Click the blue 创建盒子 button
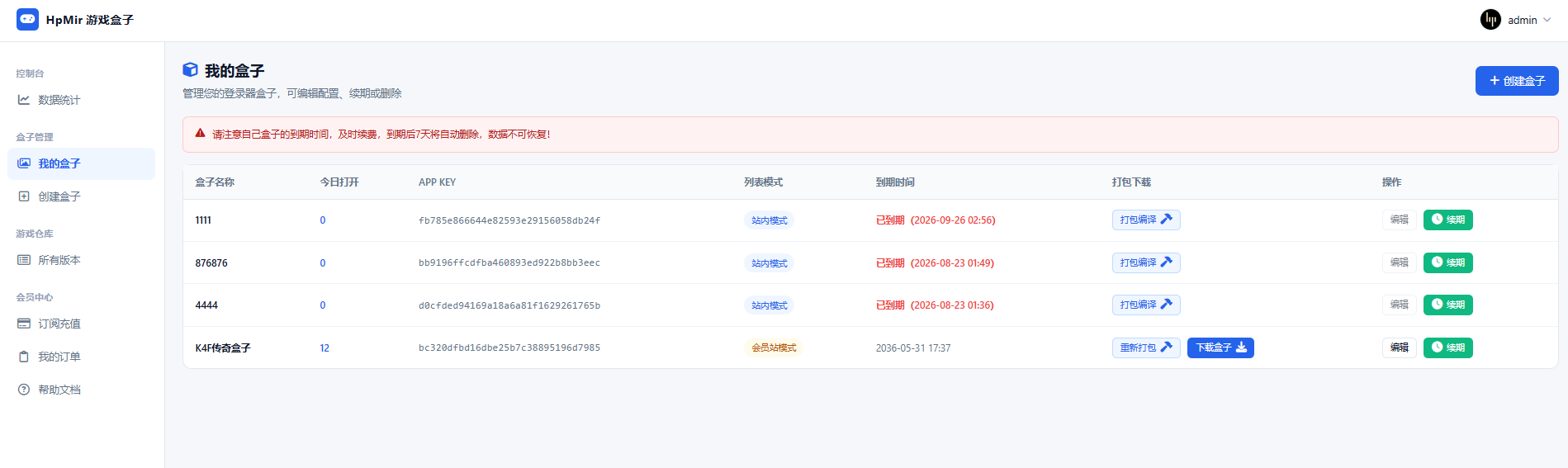1568x468 pixels. pos(1517,81)
